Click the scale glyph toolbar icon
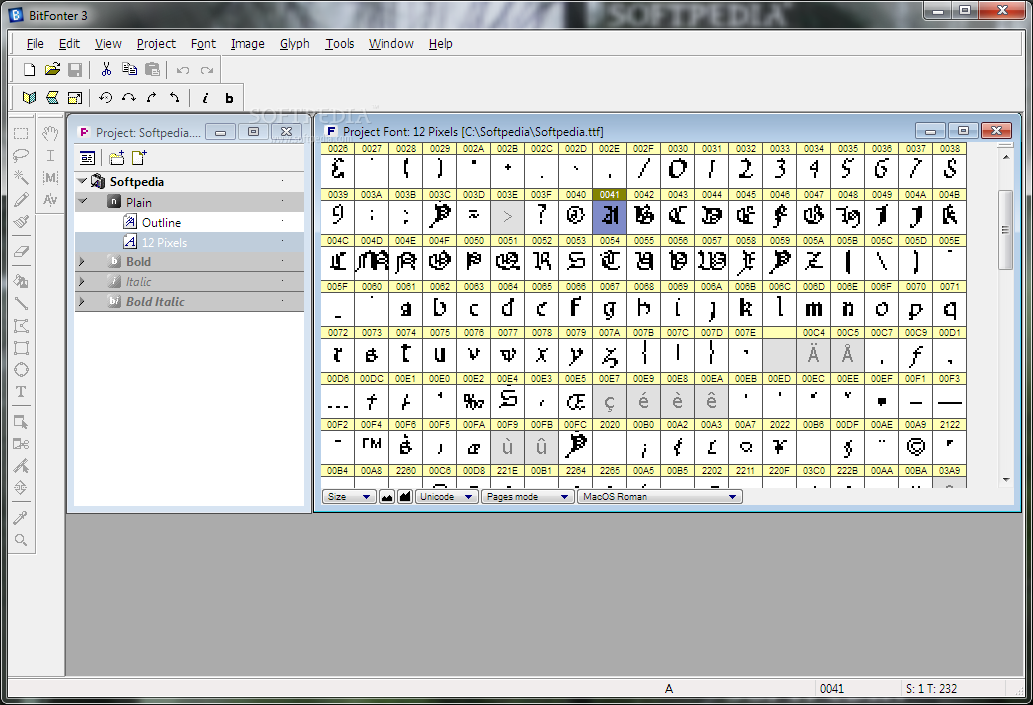Screen dimensions: 1033x705 [75, 98]
